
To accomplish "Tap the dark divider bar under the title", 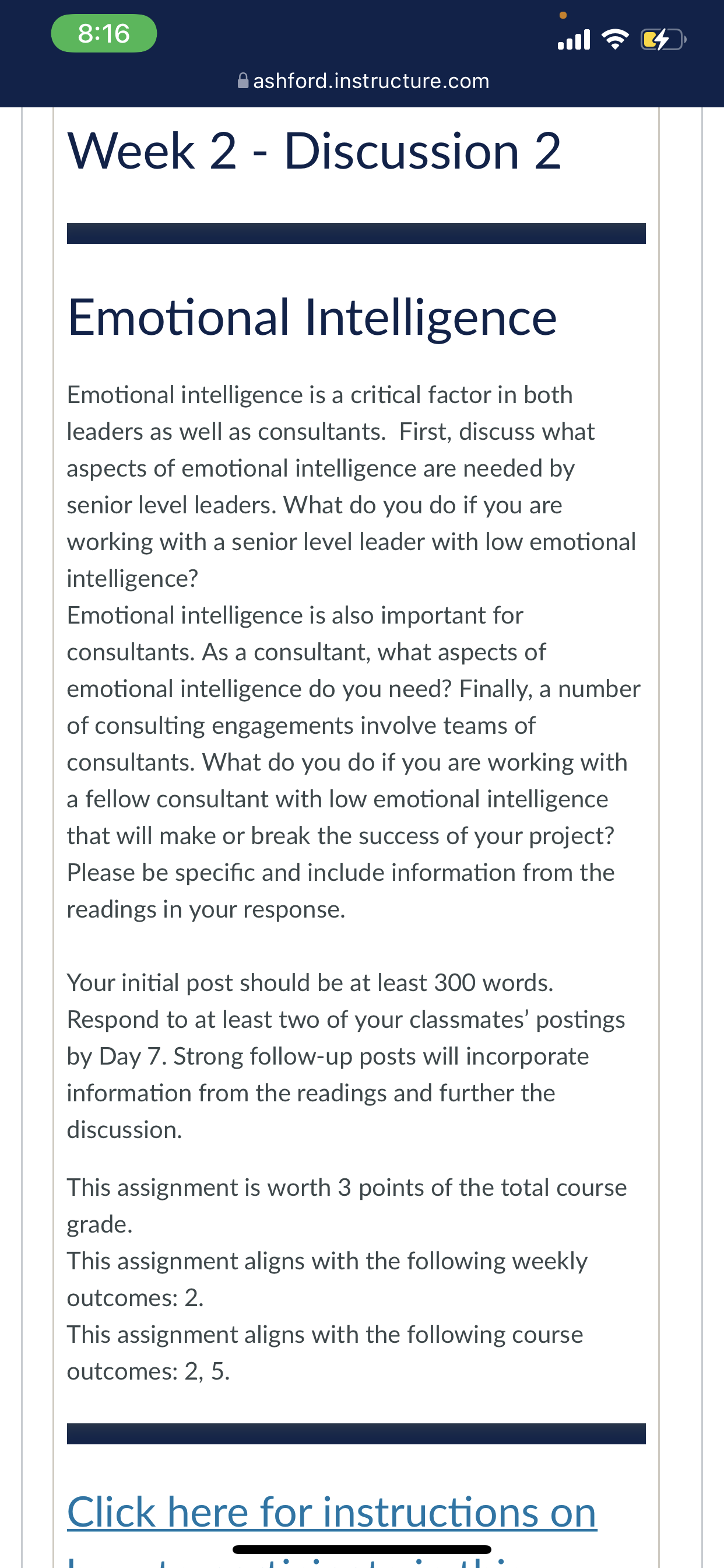I will (356, 233).
